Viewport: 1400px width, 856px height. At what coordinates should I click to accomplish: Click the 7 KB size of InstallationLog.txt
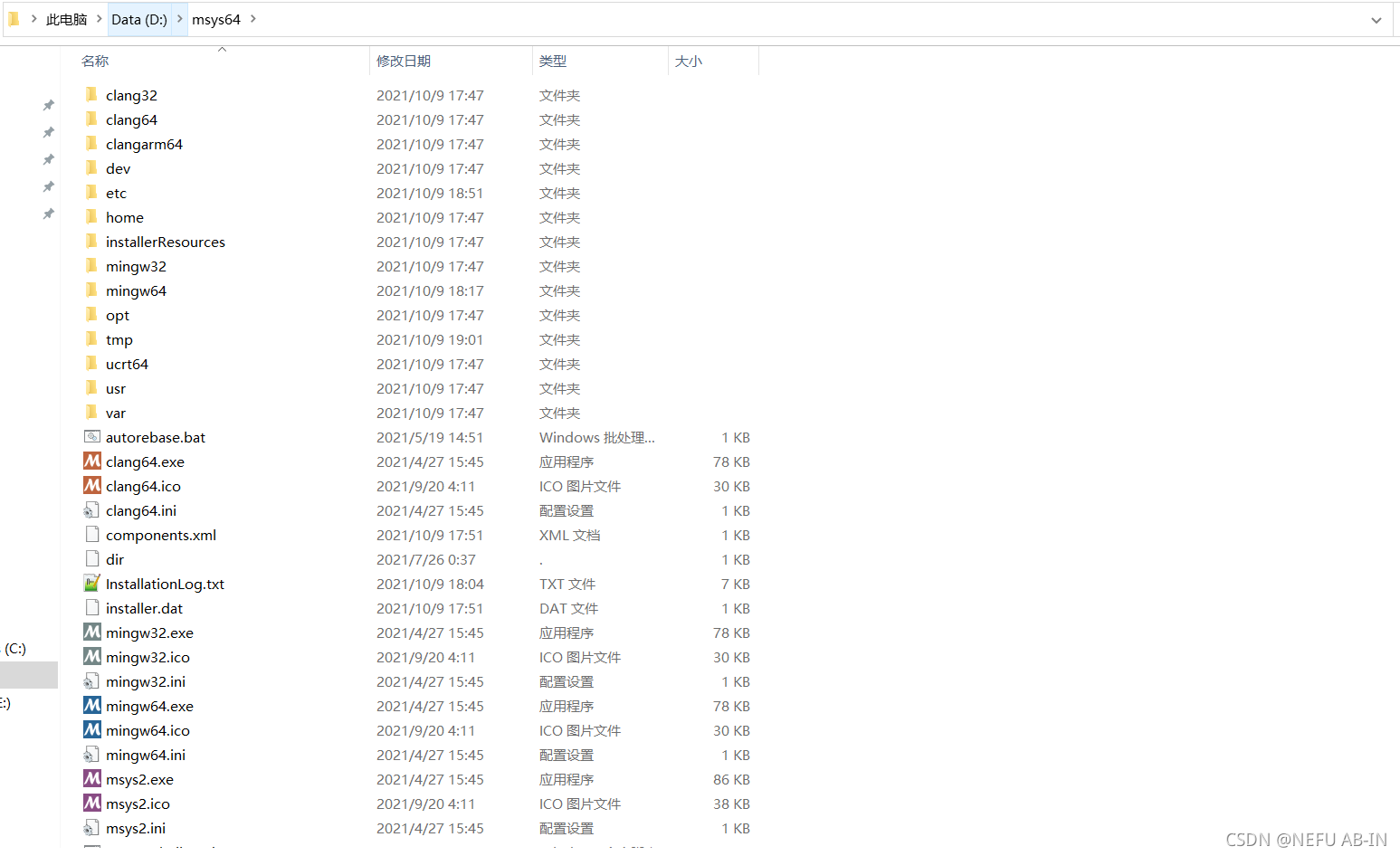(736, 584)
